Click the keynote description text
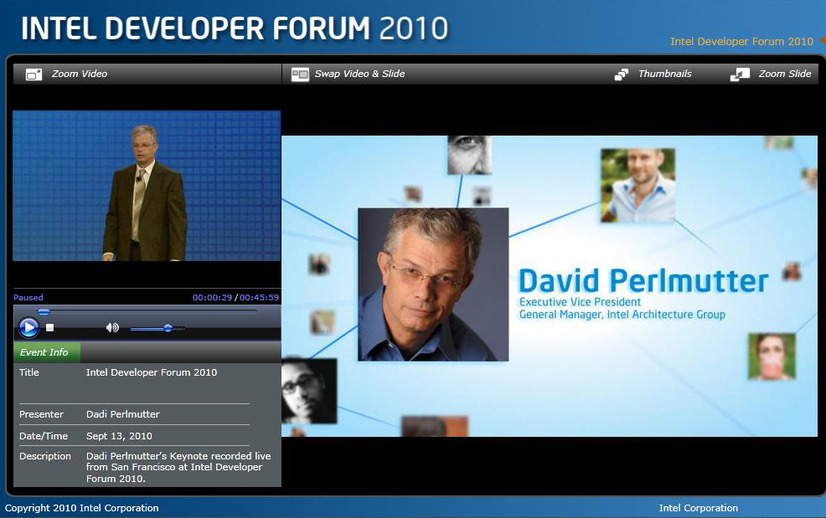Screen dimensions: 826x518 (x=179, y=467)
